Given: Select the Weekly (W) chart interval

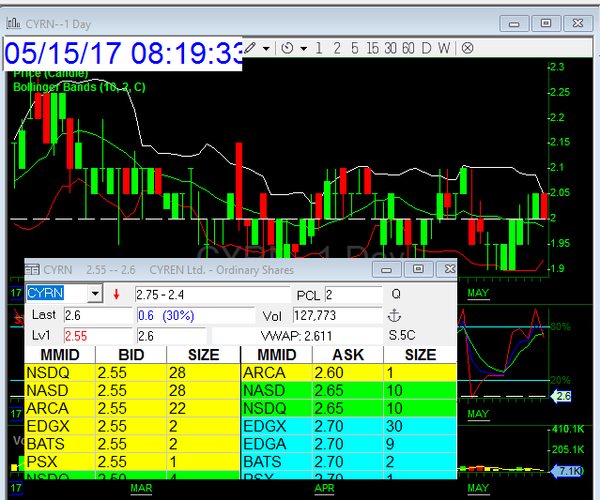Looking at the screenshot, I should click(443, 47).
